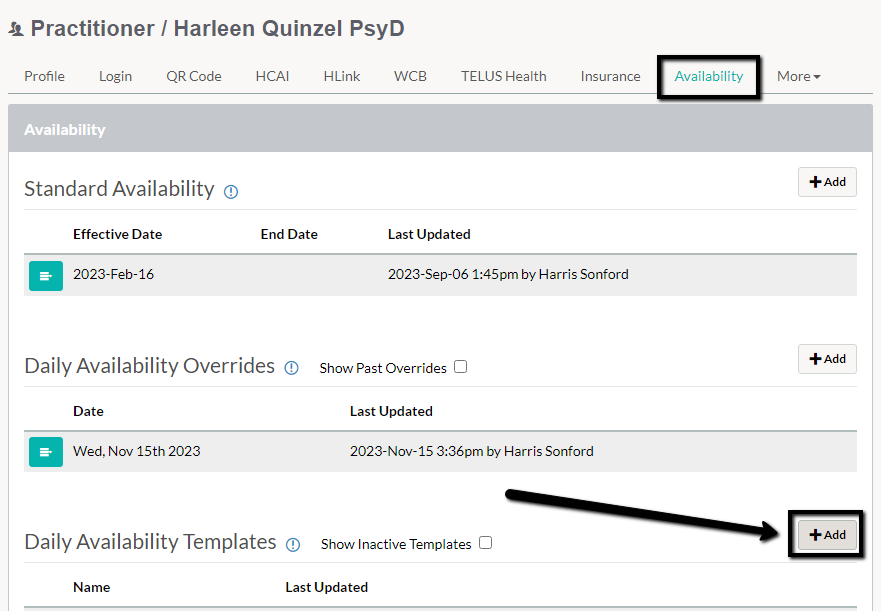Click the Name column header in Templates
The width and height of the screenshot is (881, 611).
tap(92, 587)
